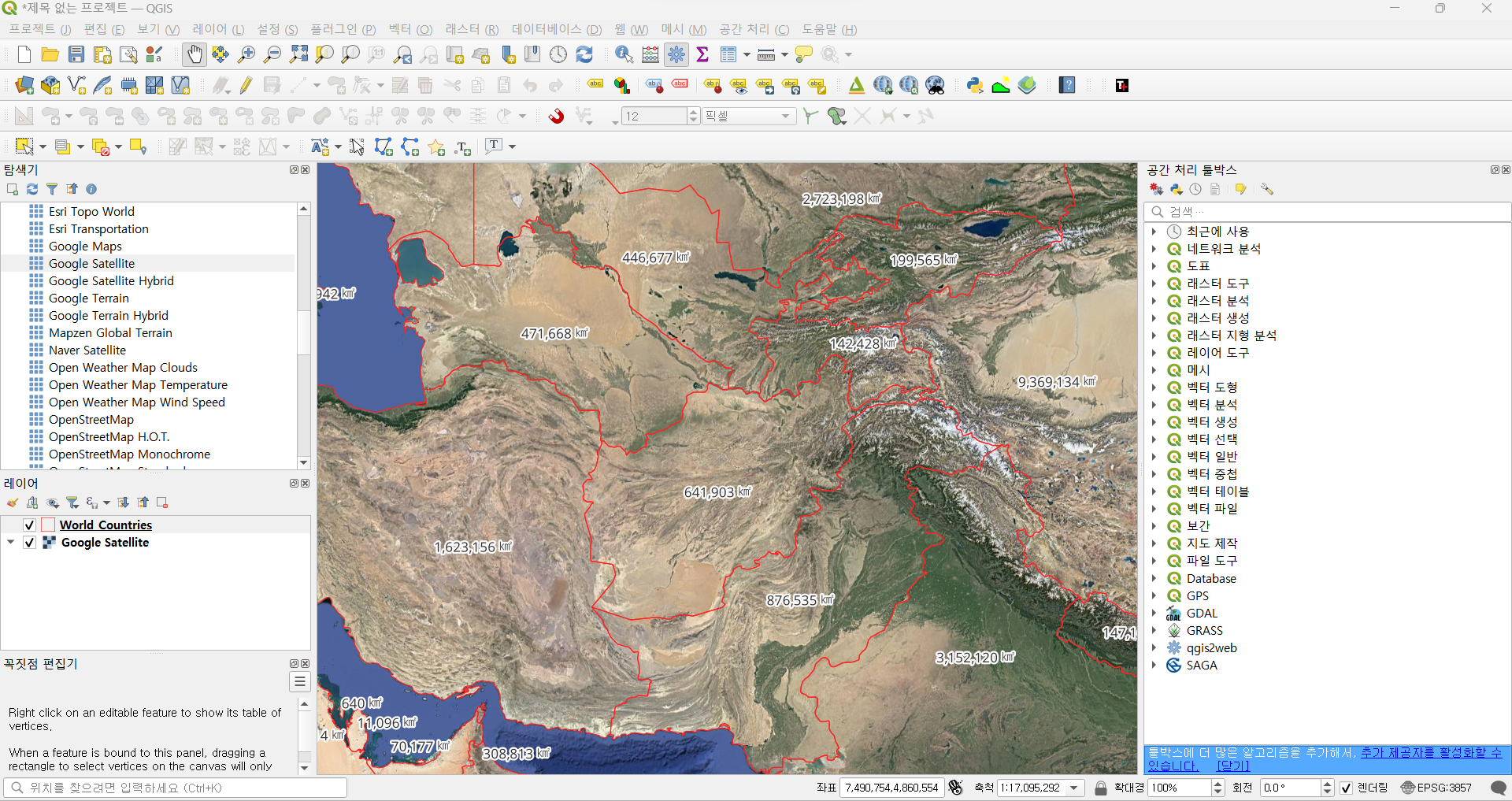This screenshot has width=1512, height=801.
Task: Increase the magnifier percentage stepper
Action: [x=1218, y=784]
